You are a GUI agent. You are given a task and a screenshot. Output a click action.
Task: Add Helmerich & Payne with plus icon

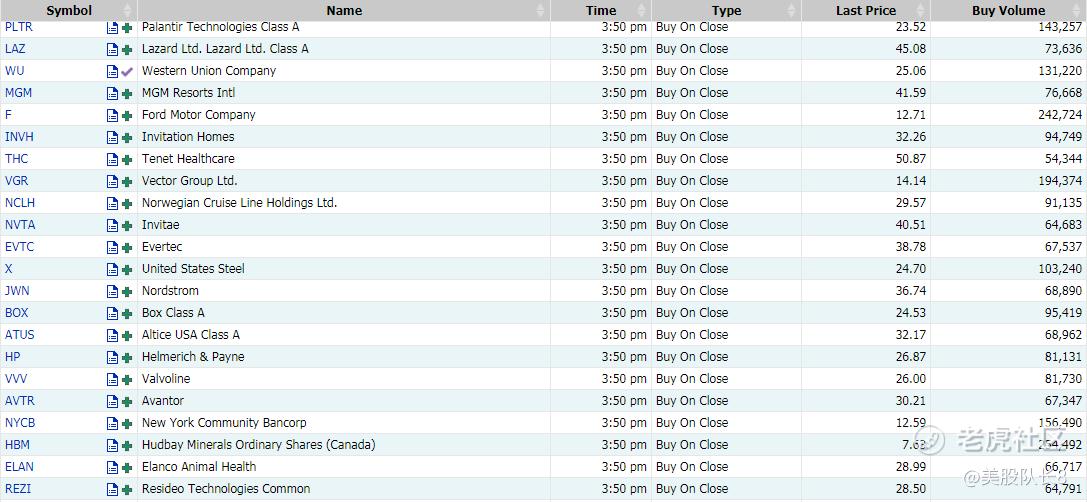point(127,358)
